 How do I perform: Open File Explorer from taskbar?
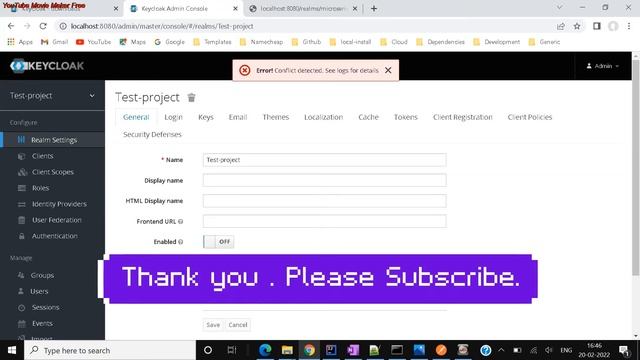point(287,350)
